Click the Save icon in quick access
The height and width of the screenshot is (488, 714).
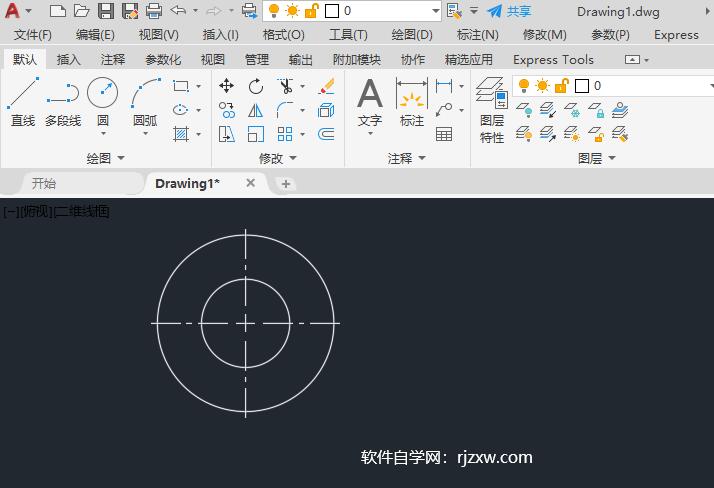[x=106, y=10]
